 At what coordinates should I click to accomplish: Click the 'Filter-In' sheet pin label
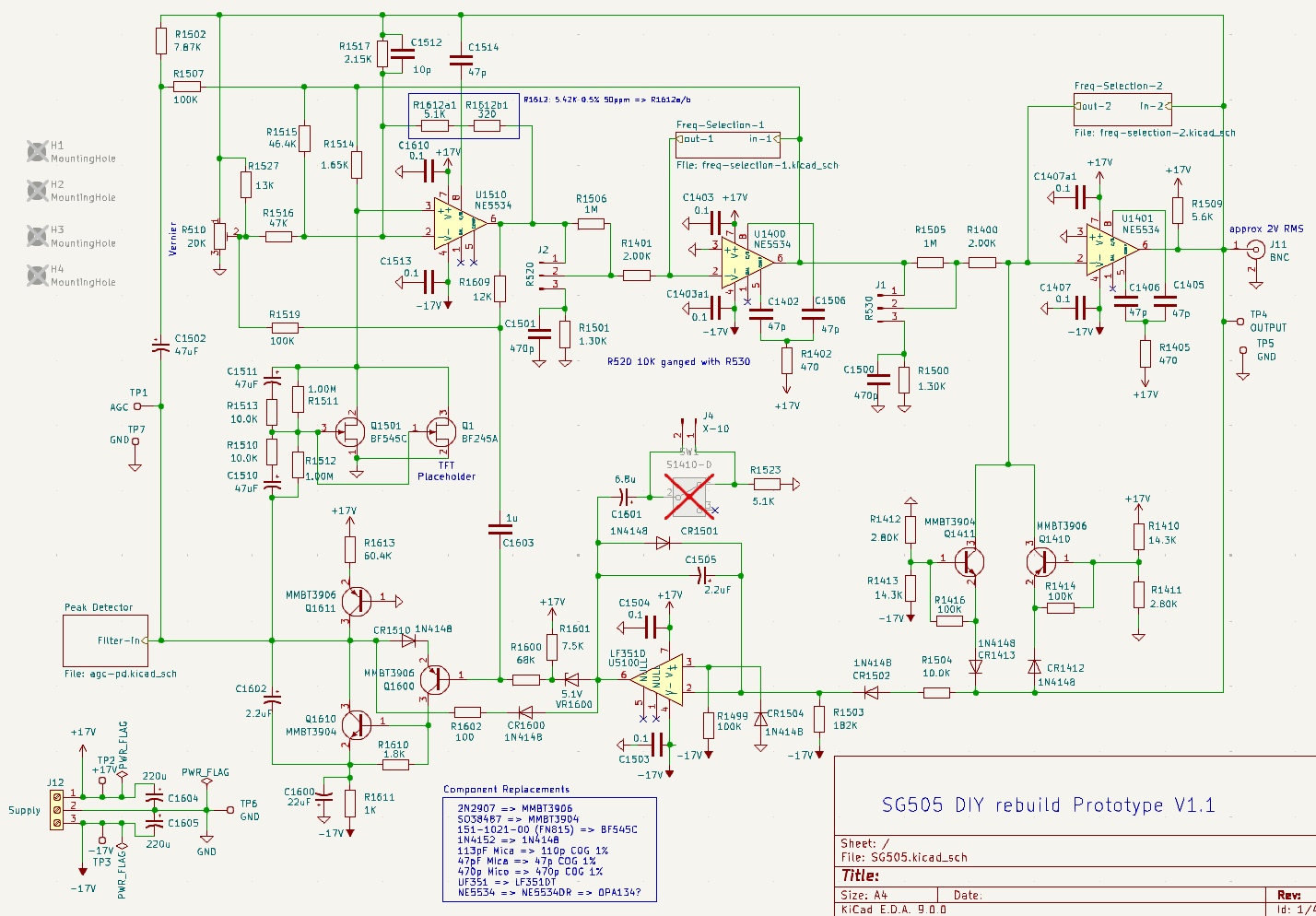tap(119, 640)
